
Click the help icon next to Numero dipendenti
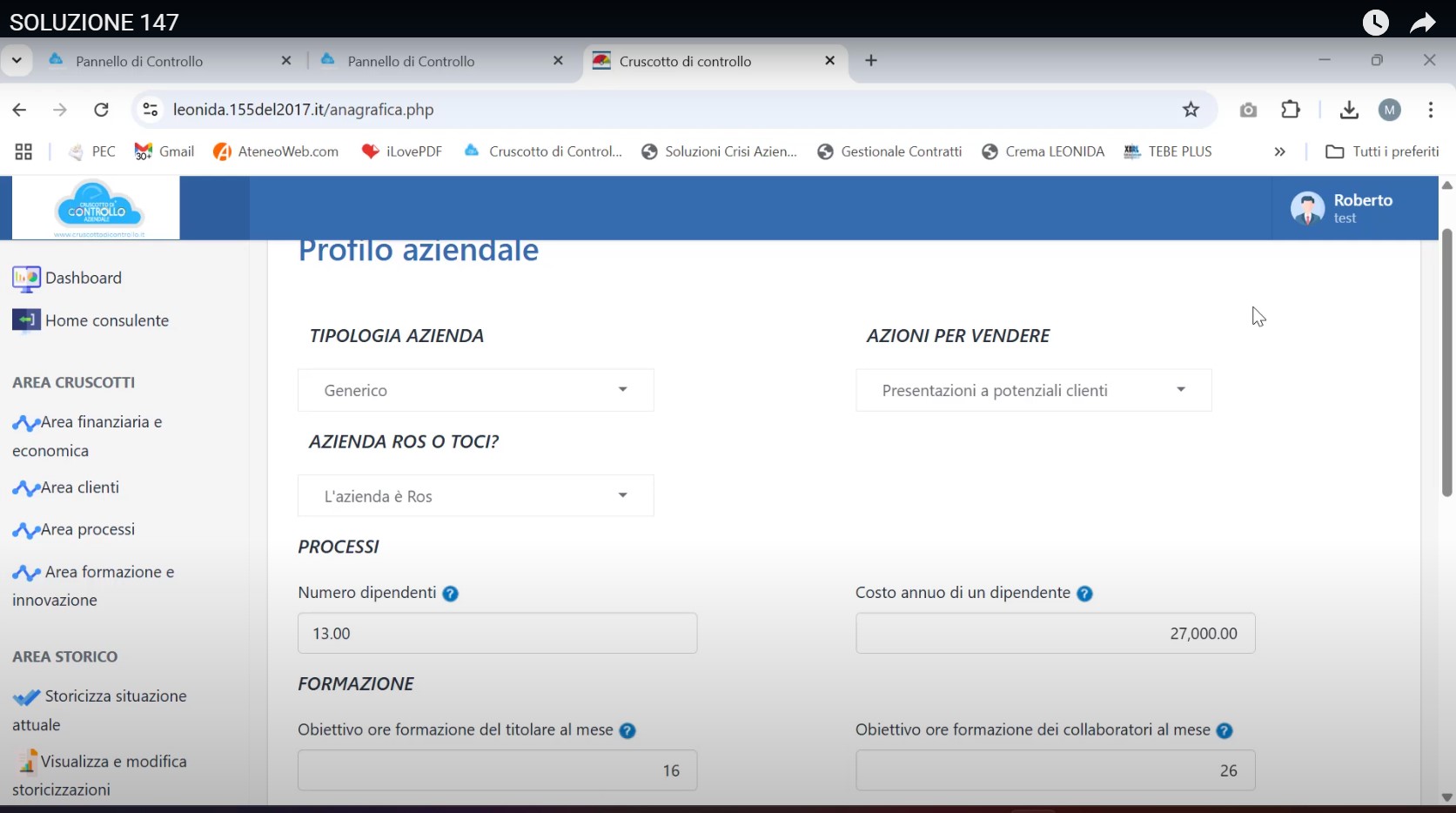(x=450, y=594)
